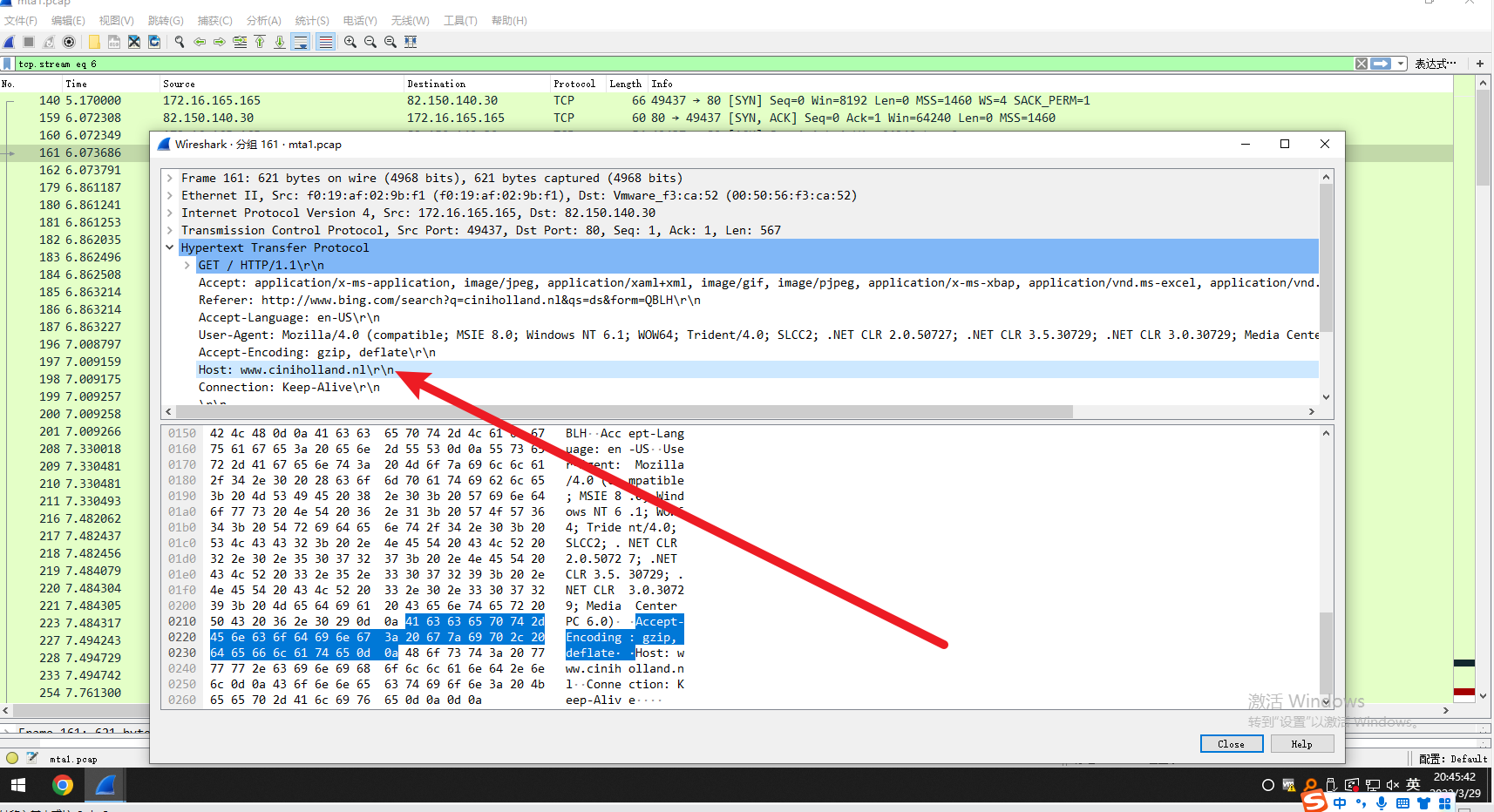This screenshot has height=812, width=1494.
Task: Toggle auto scroll during live capture
Action: pyautogui.click(x=301, y=42)
